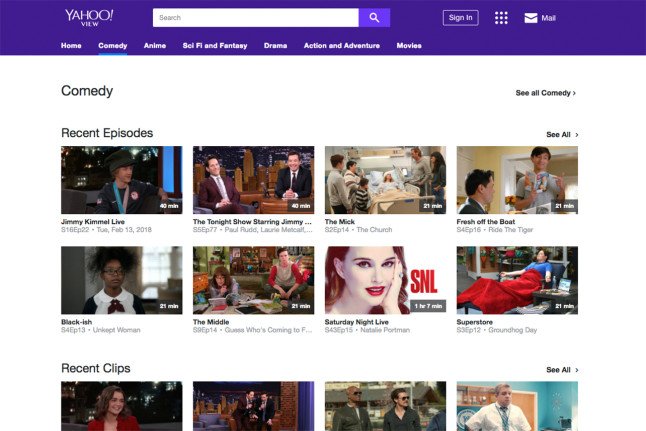
Task: Open The Tonight Show episode thumbnail
Action: (x=253, y=180)
